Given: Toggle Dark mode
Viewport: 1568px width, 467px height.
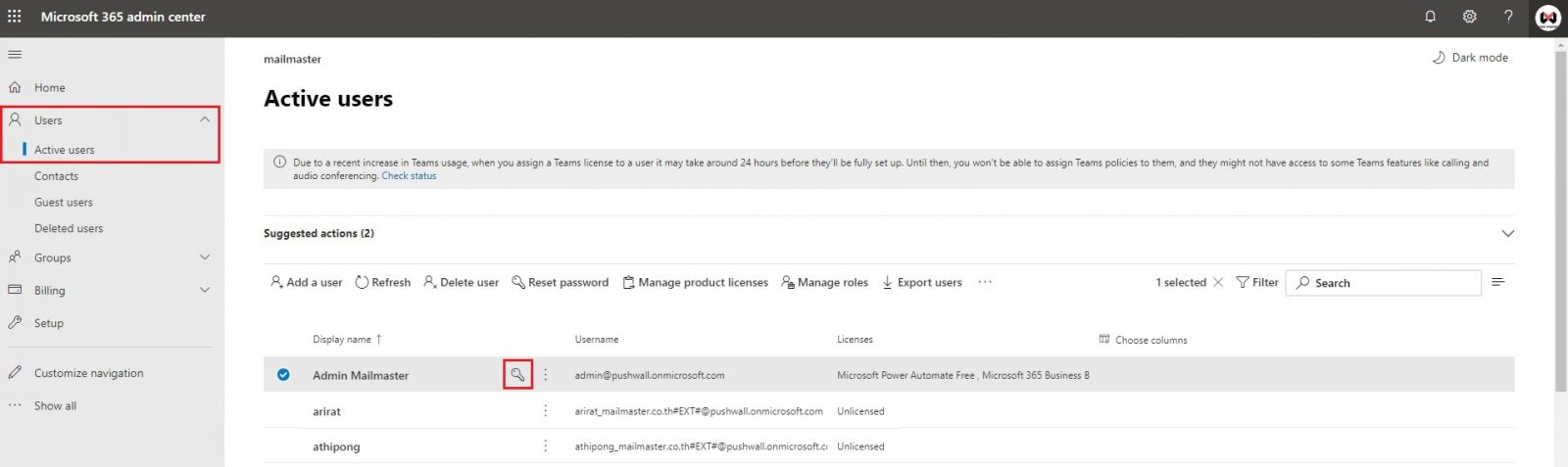Looking at the screenshot, I should [x=1470, y=58].
